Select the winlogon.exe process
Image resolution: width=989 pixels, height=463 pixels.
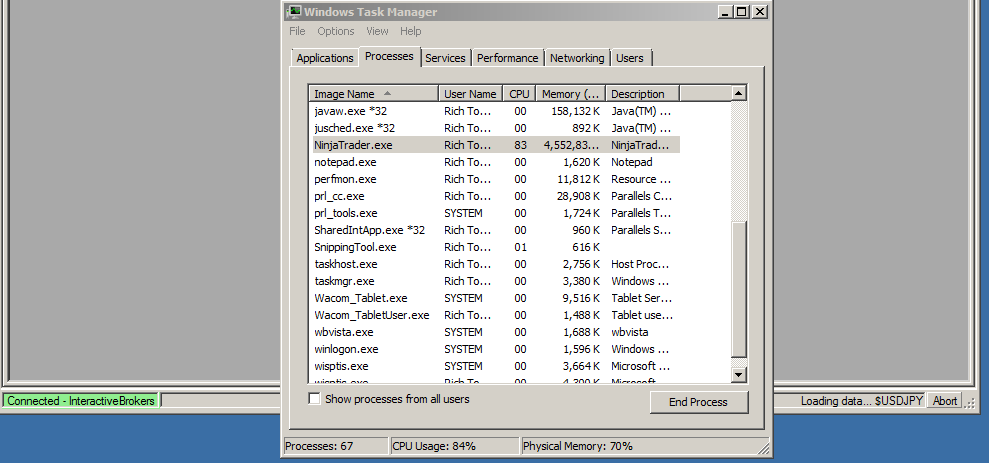click(x=496, y=349)
